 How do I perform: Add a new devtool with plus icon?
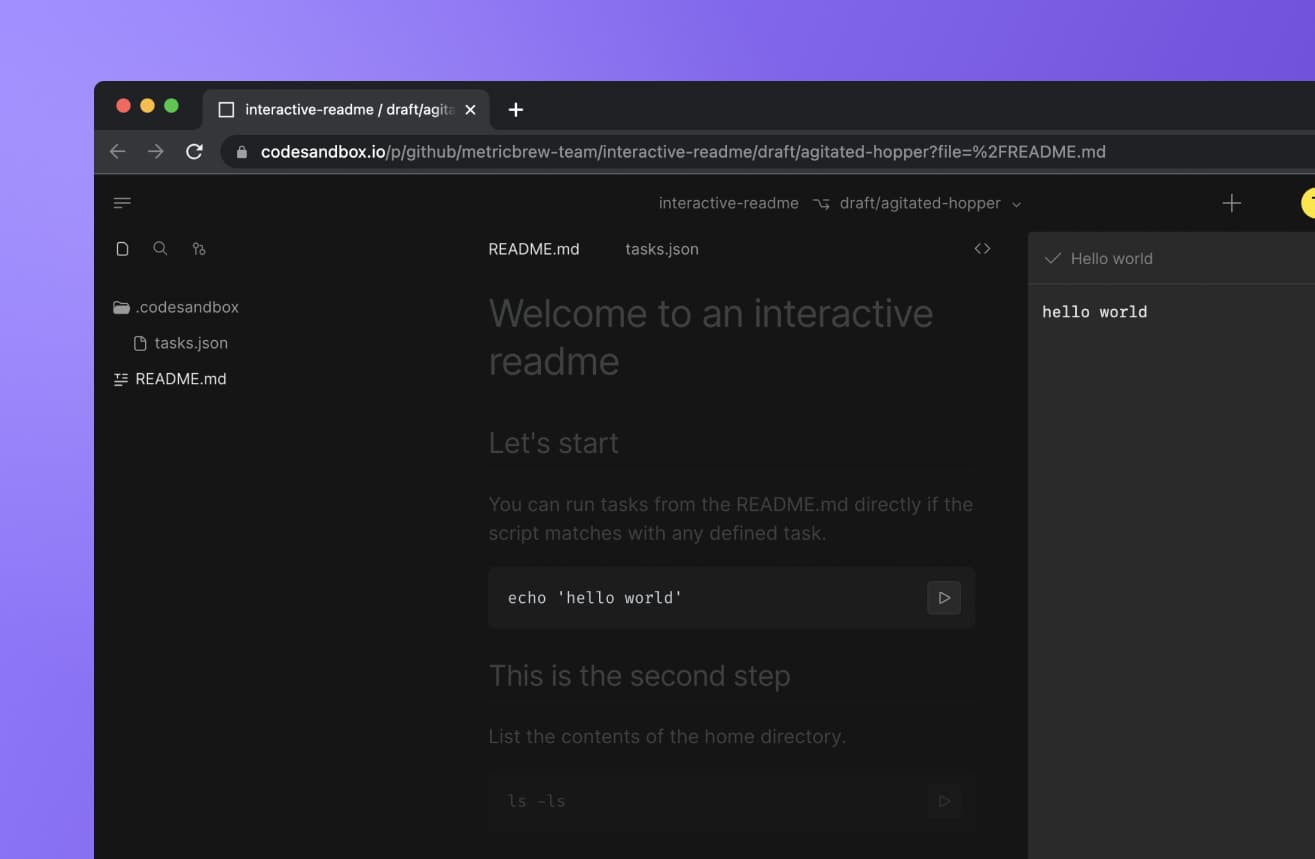click(x=1231, y=202)
